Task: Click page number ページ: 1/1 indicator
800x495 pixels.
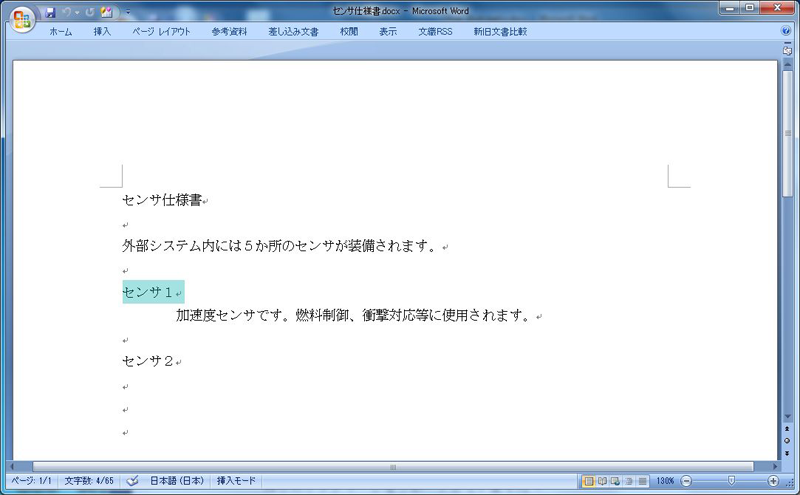Action: pyautogui.click(x=32, y=481)
